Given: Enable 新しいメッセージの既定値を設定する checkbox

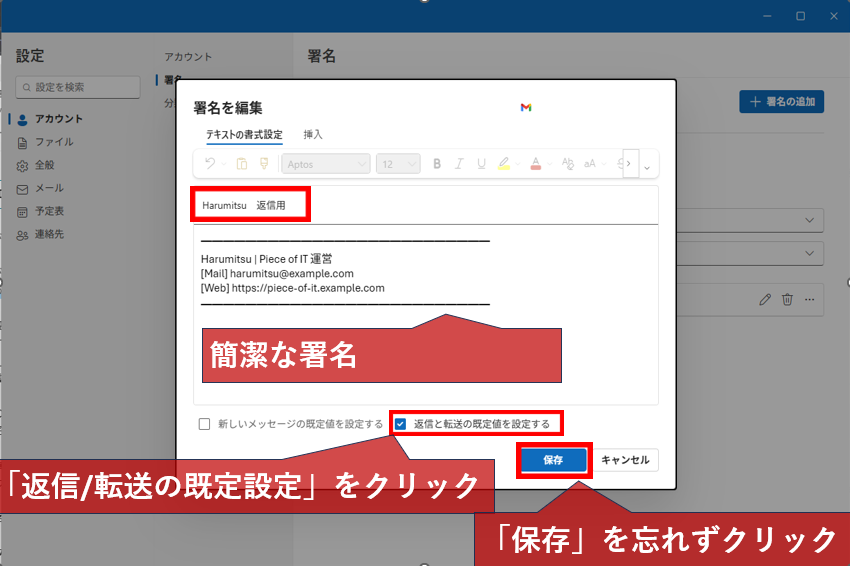Looking at the screenshot, I should [205, 424].
